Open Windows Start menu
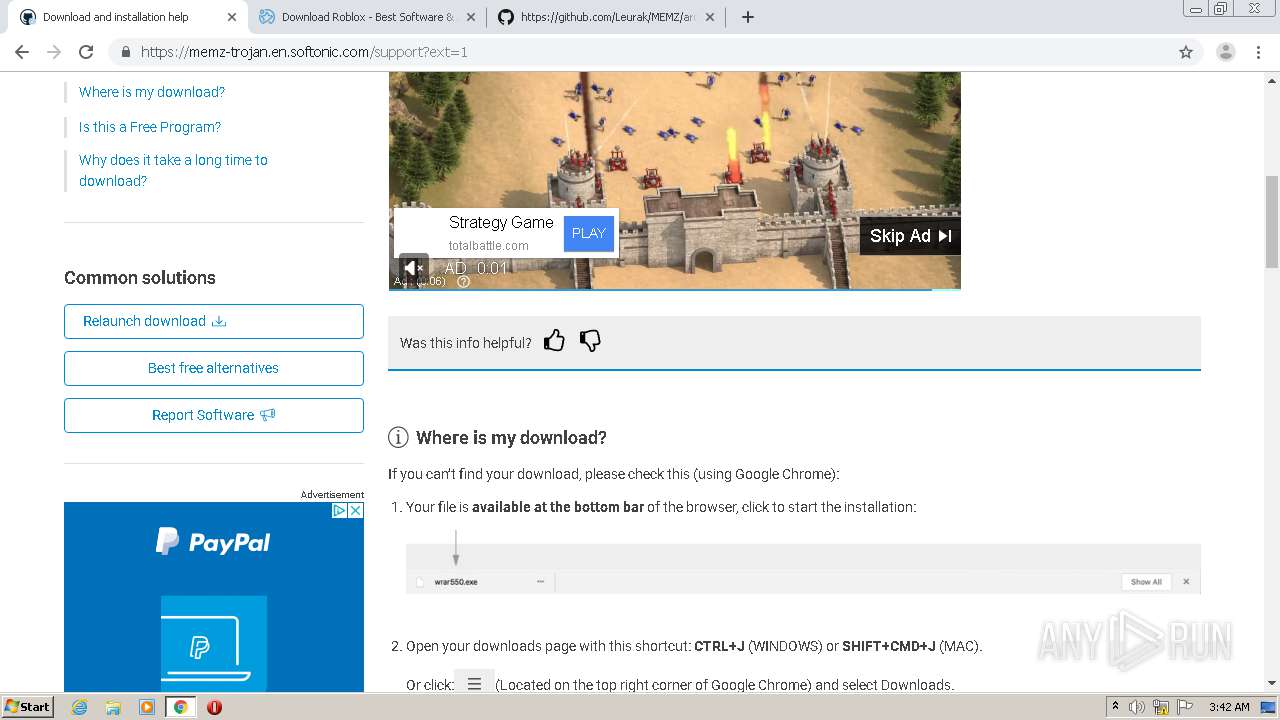The image size is (1280, 720). point(28,706)
